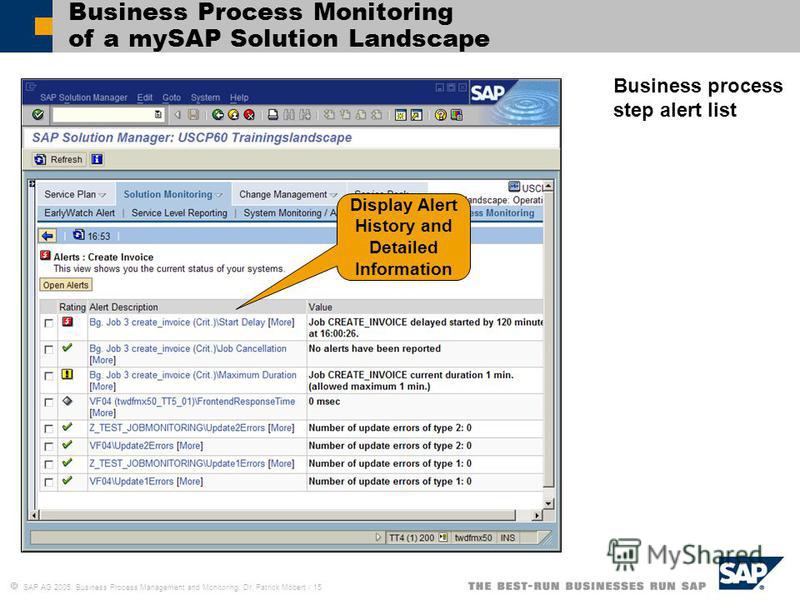Click the green check rating on Job Cancellation row
Screen dimensions: 800x600
tap(67, 348)
